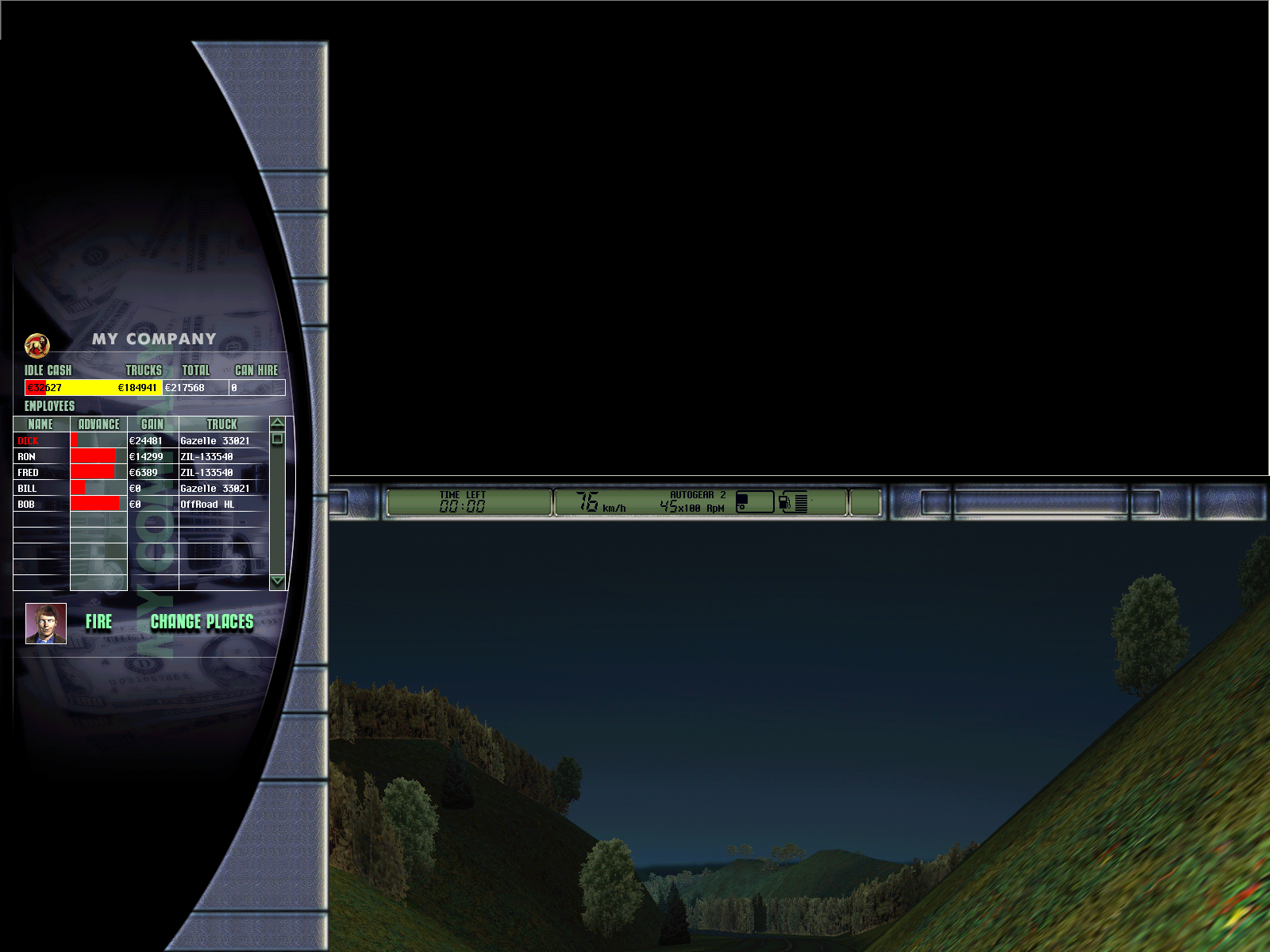
Task: Click the Gain column header
Action: point(152,424)
